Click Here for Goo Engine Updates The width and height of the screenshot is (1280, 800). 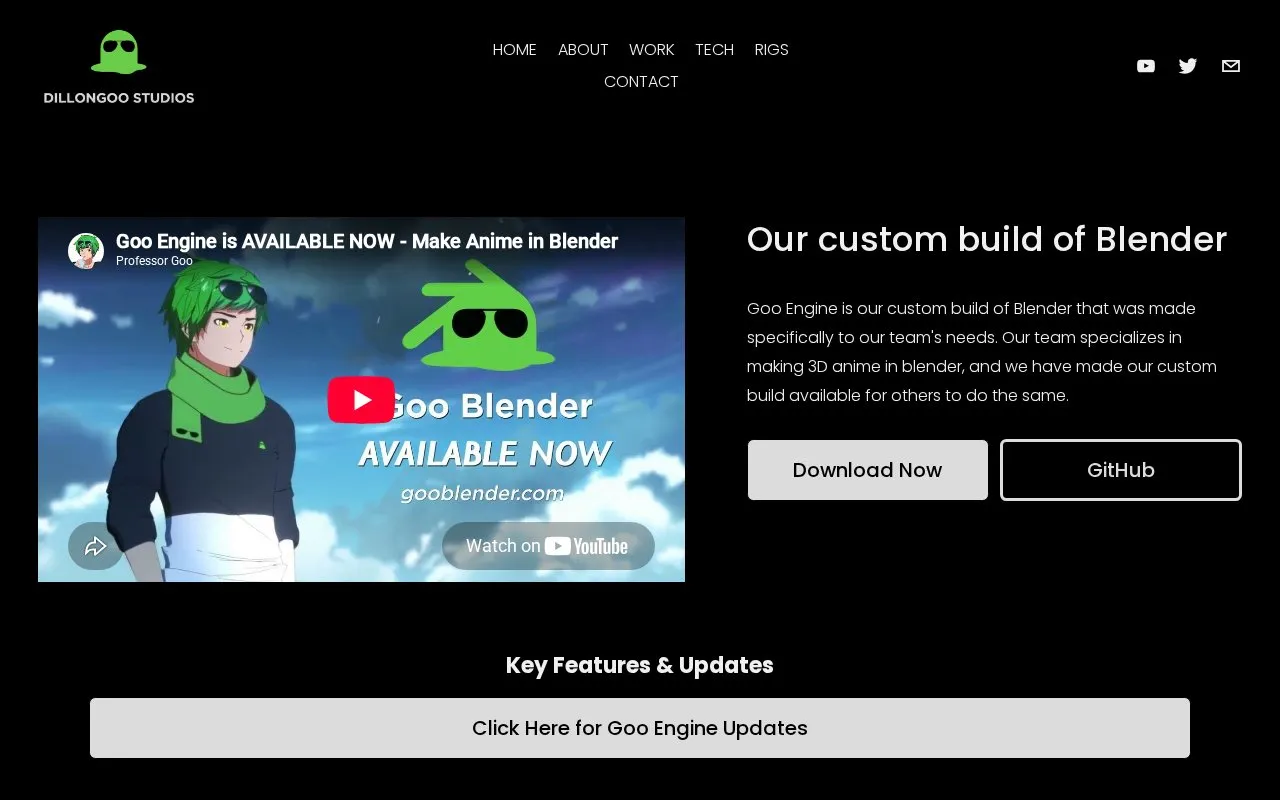640,728
